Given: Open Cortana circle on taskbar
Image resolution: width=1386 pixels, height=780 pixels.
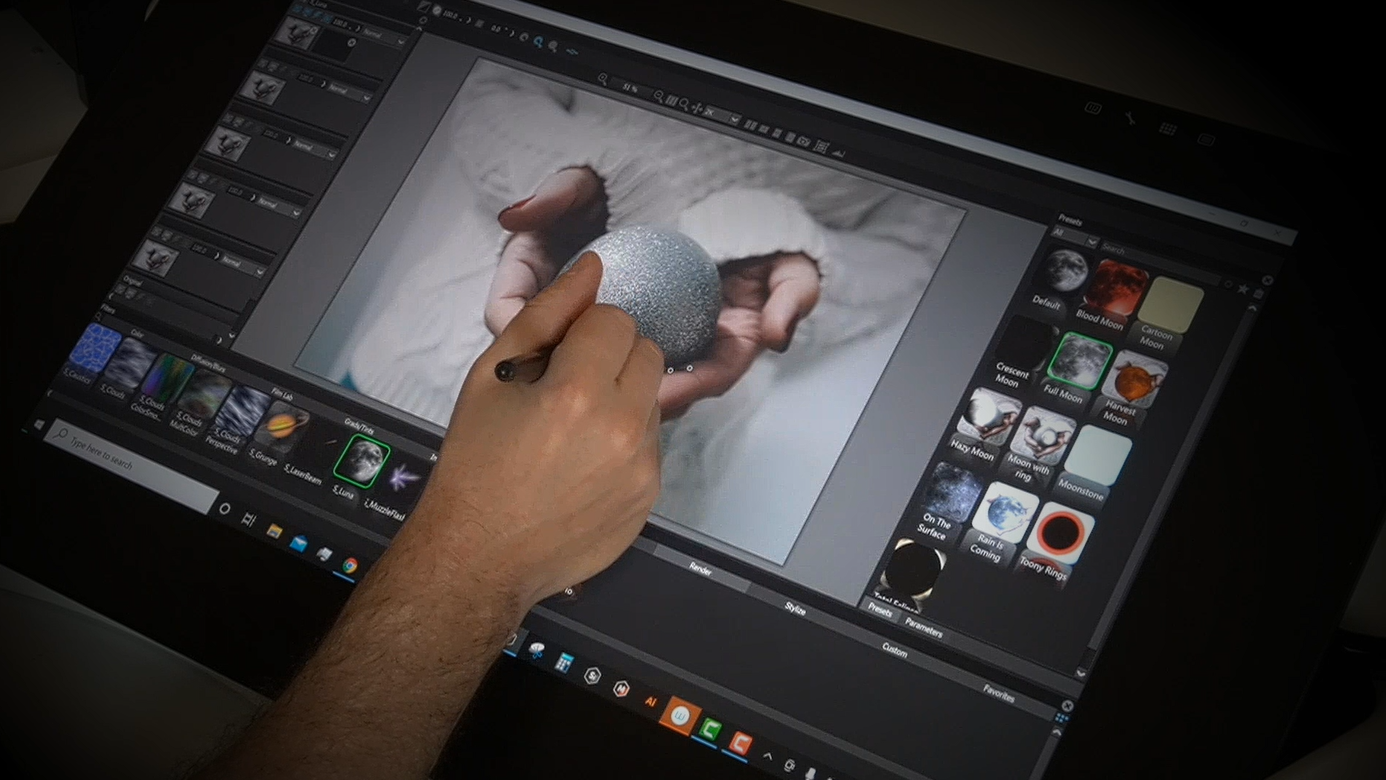Looking at the screenshot, I should point(225,508).
